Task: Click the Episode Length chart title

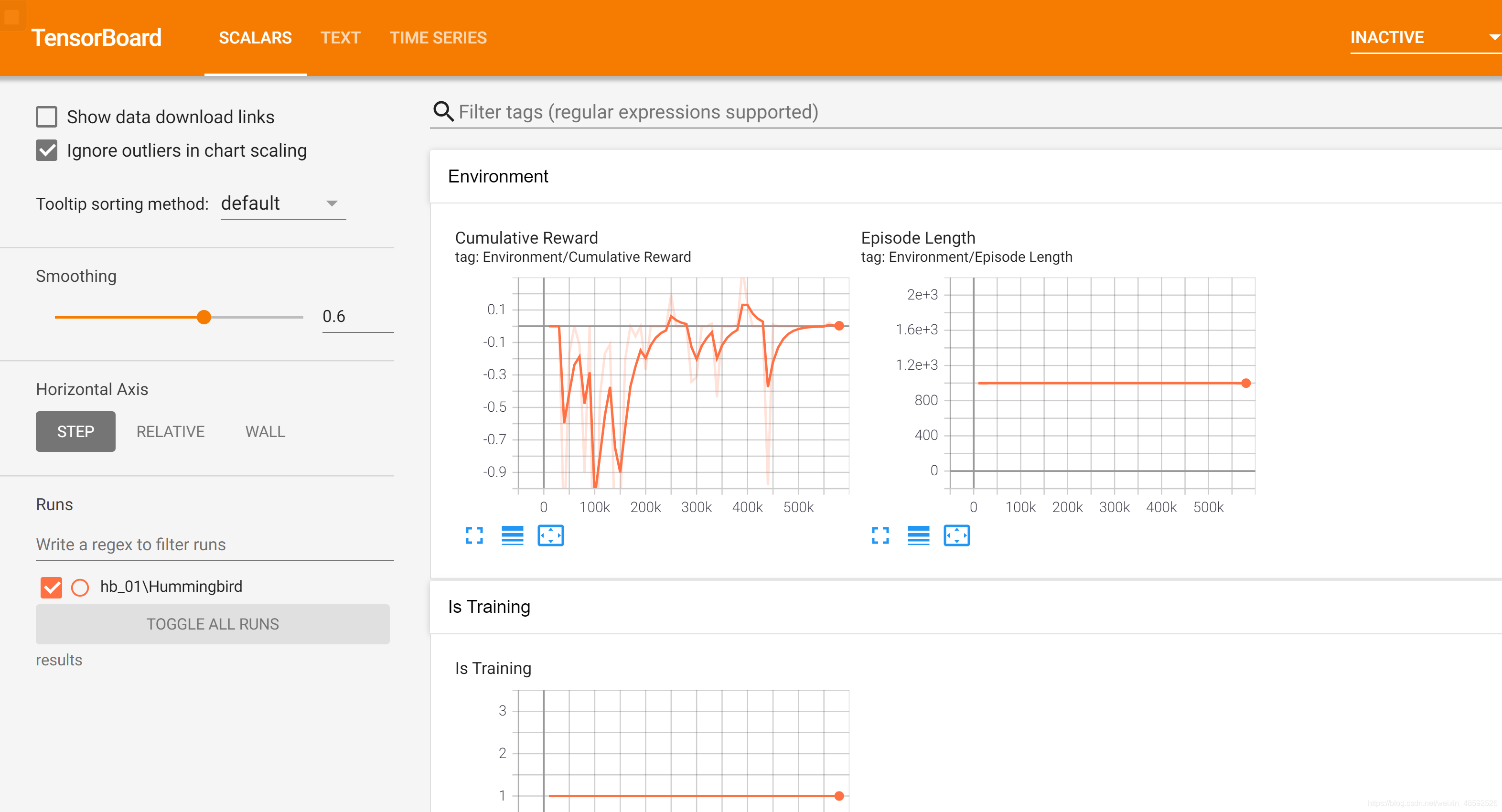Action: pos(918,238)
